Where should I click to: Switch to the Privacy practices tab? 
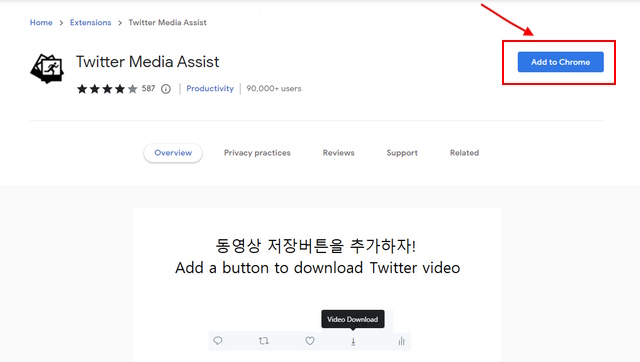(257, 153)
